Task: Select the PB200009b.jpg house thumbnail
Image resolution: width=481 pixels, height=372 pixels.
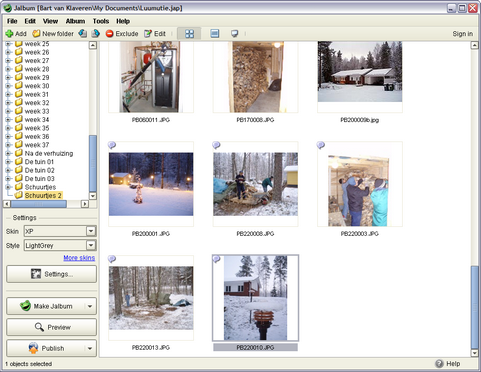Action: click(x=360, y=77)
